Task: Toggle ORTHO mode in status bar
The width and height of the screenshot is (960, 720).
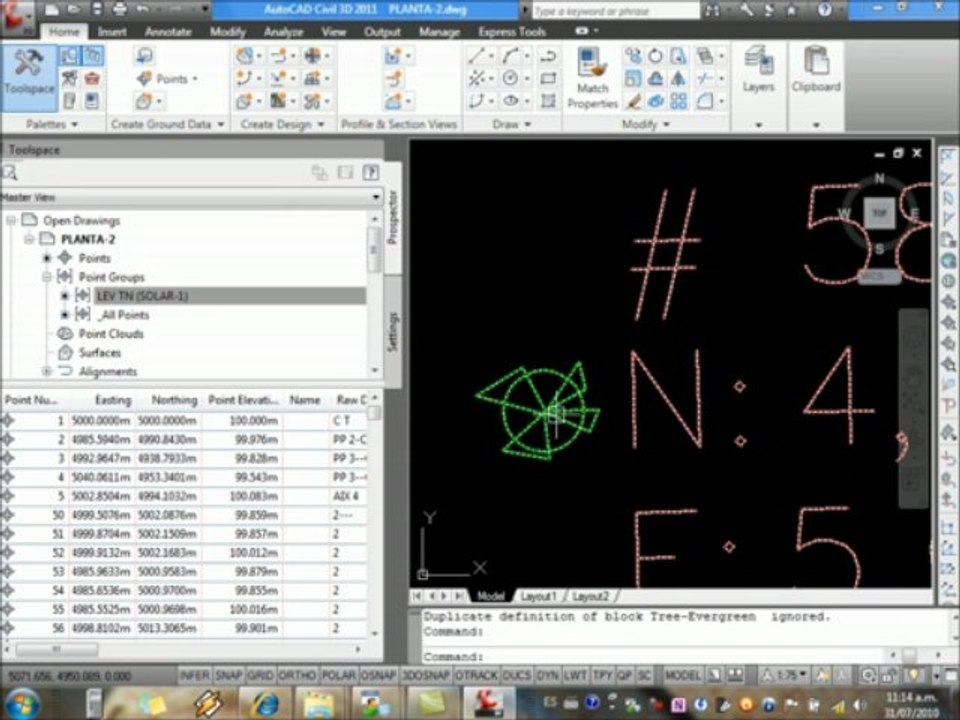Action: pos(297,675)
